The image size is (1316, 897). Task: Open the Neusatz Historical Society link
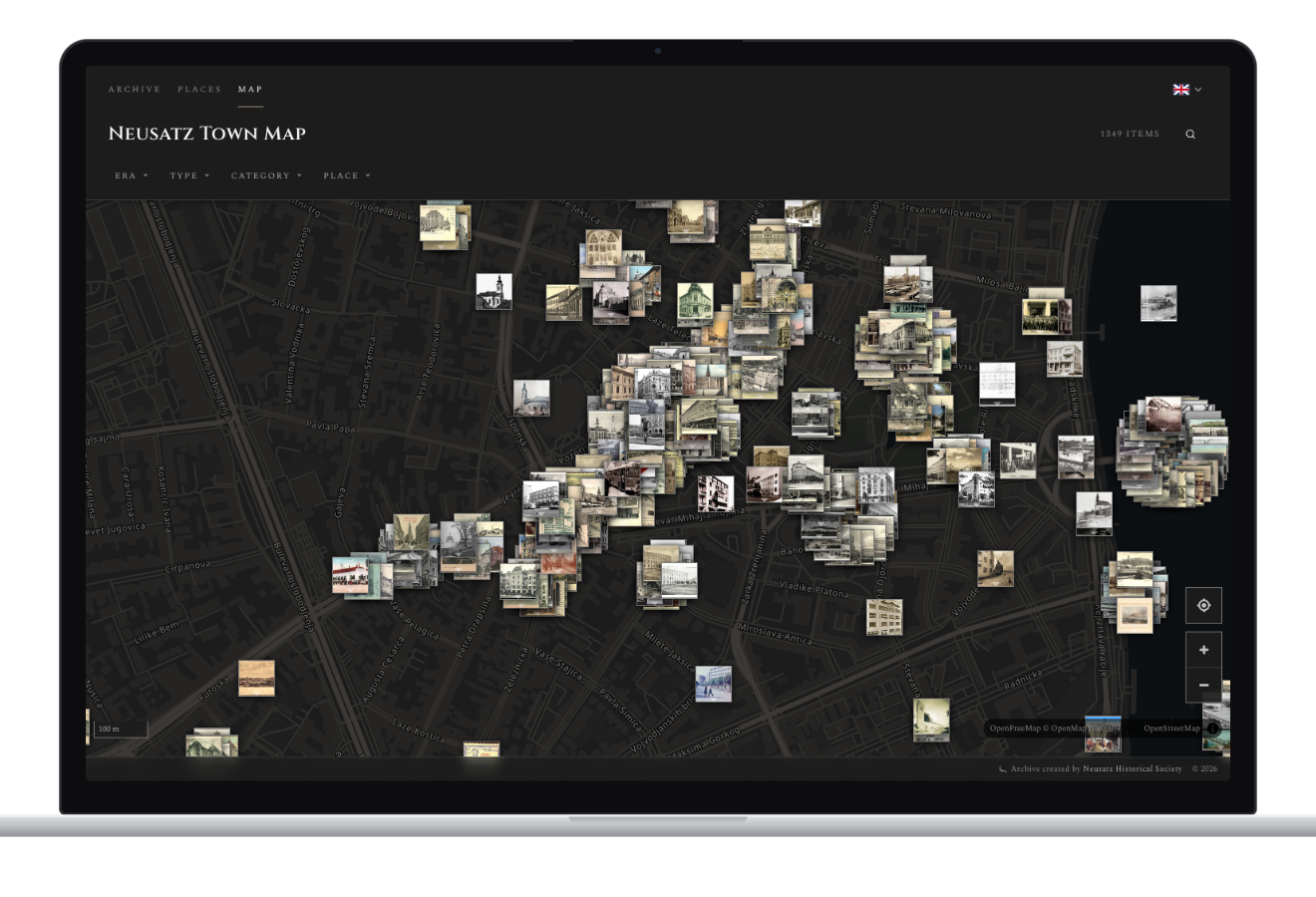[x=1133, y=769]
